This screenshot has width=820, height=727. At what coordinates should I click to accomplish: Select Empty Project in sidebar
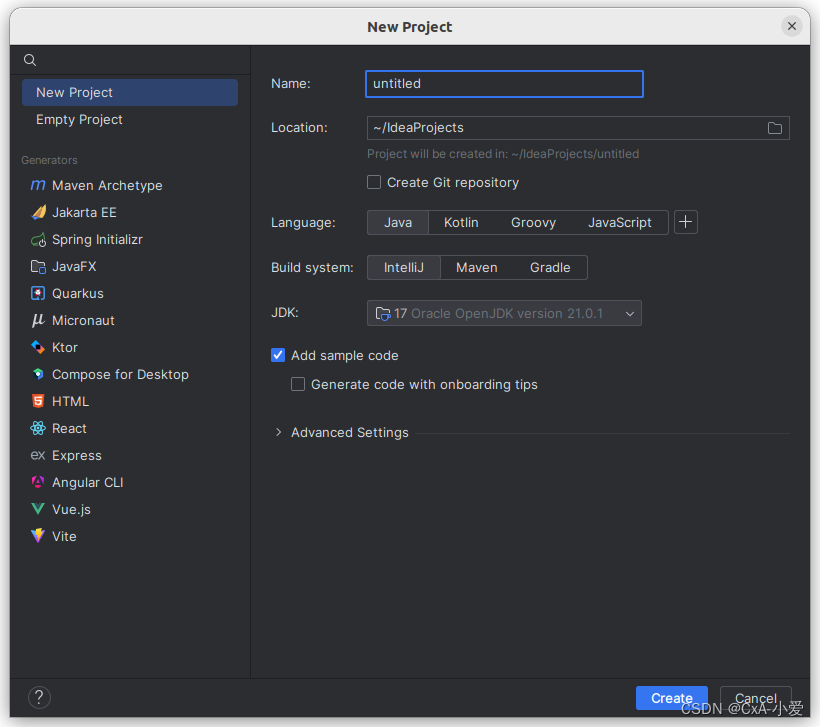[130, 120]
